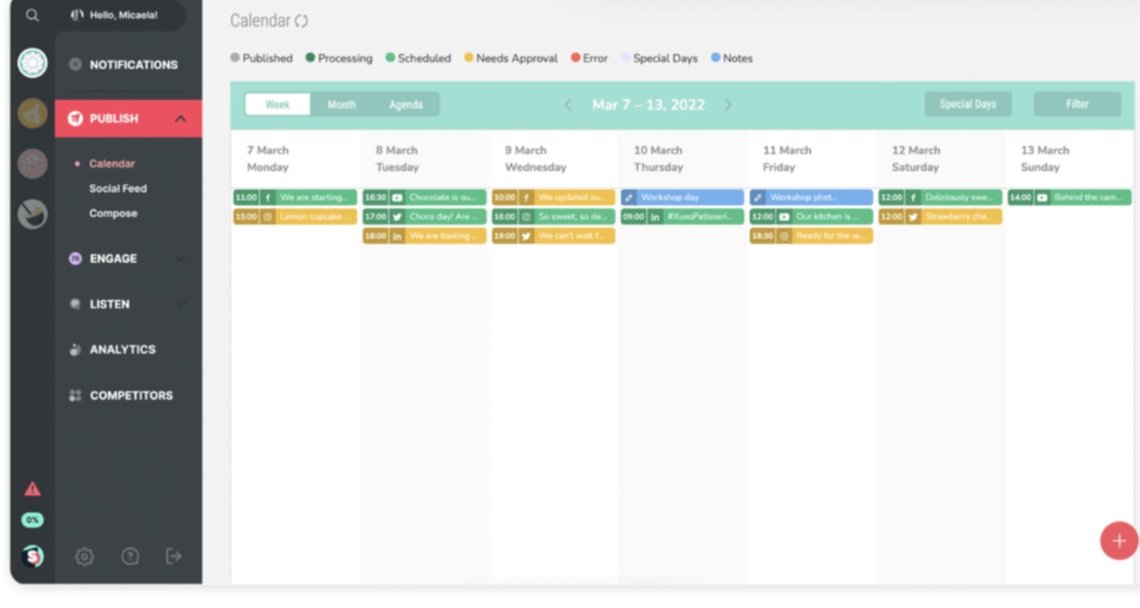Click Twitter icon on 'Strawberry' post
This screenshot has height=608, width=1140.
913,217
